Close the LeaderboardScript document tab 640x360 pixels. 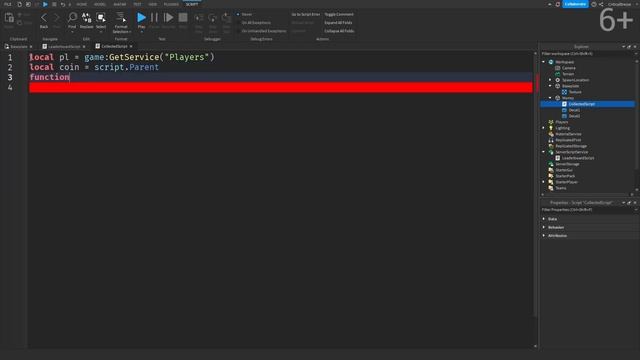point(84,47)
